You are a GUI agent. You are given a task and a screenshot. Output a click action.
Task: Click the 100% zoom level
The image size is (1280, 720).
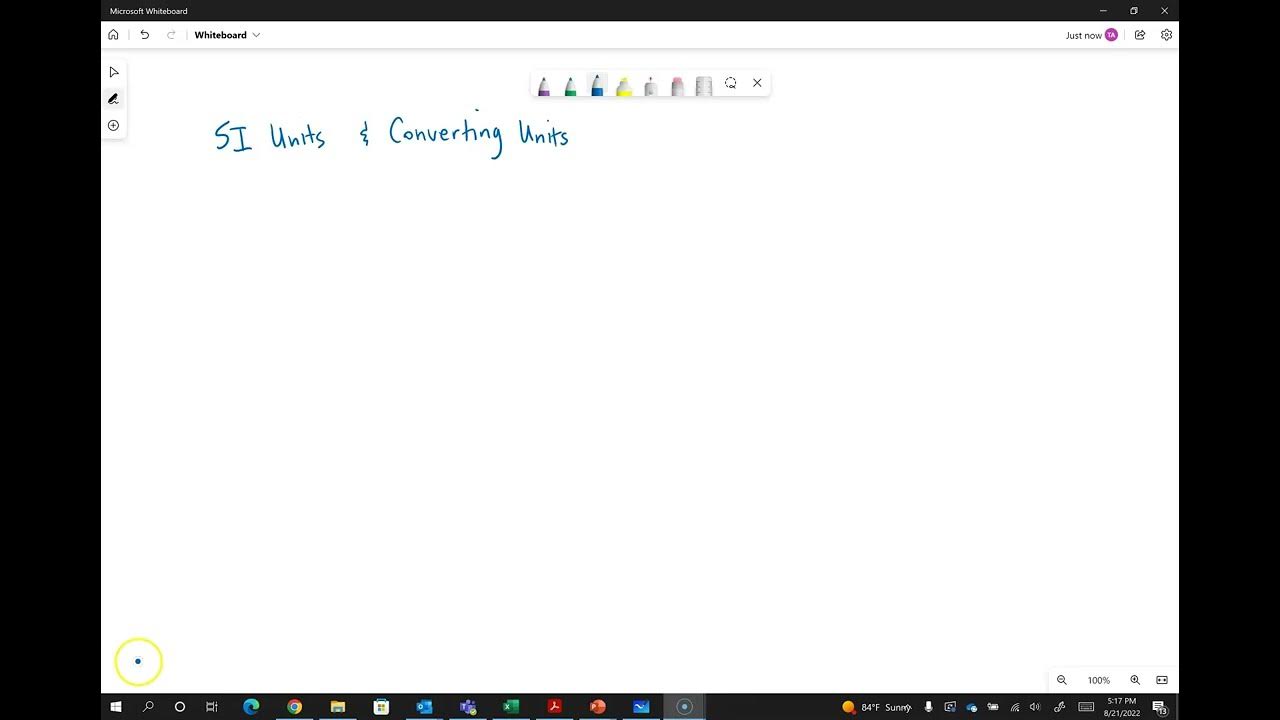coord(1098,680)
